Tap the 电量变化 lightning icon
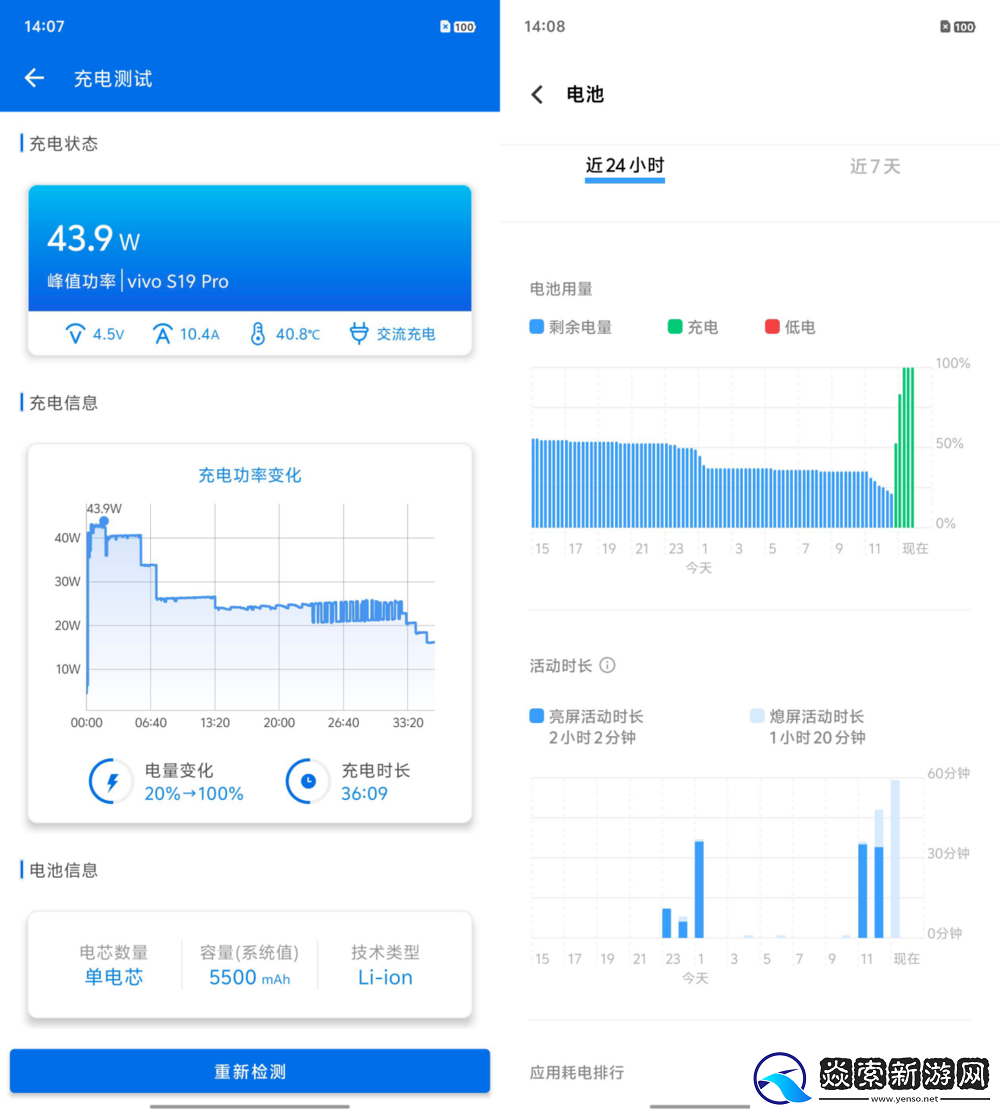The height and width of the screenshot is (1110, 1000). (110, 782)
